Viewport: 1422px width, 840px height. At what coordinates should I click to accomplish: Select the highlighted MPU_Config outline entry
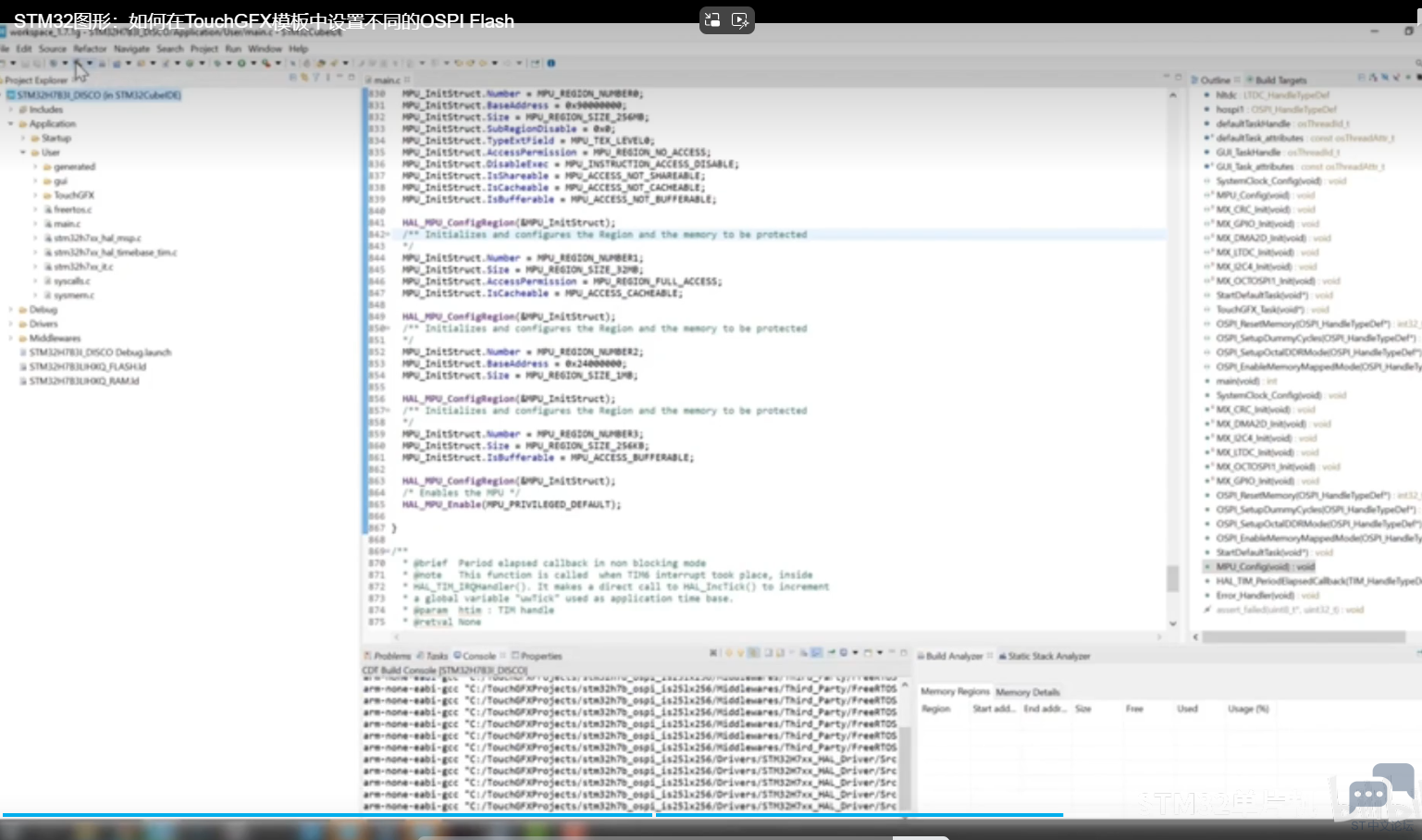(x=1265, y=566)
